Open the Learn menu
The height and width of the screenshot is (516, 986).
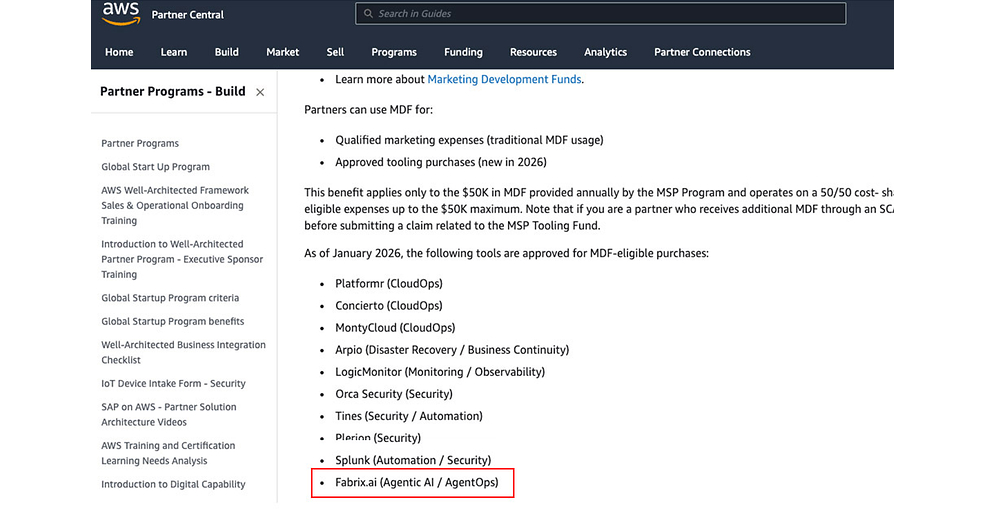(174, 52)
